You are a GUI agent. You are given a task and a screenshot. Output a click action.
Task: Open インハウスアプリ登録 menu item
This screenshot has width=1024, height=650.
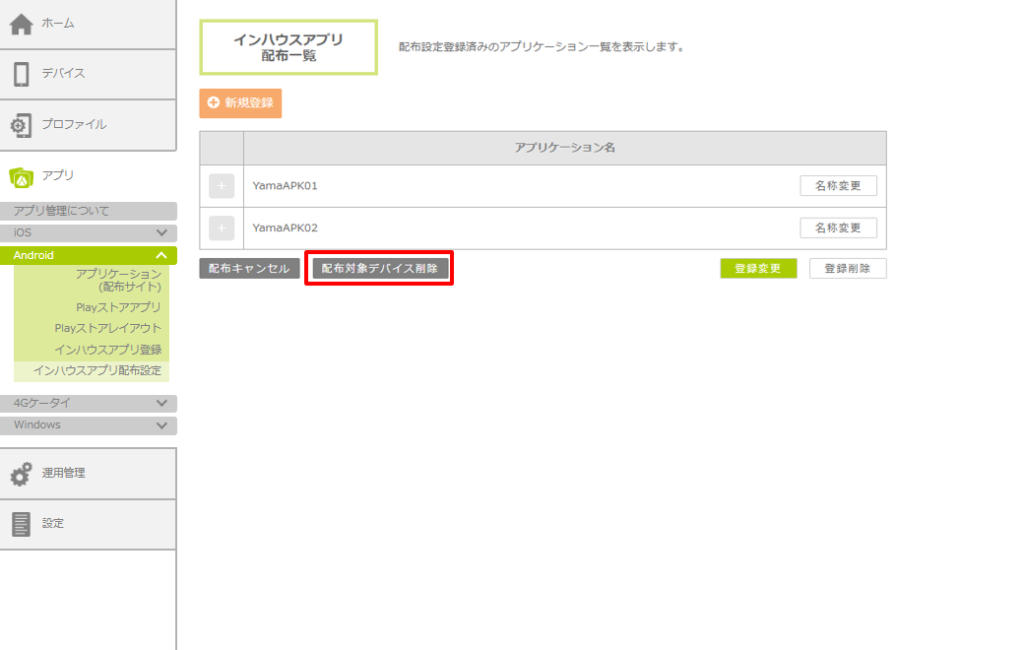pyautogui.click(x=108, y=350)
